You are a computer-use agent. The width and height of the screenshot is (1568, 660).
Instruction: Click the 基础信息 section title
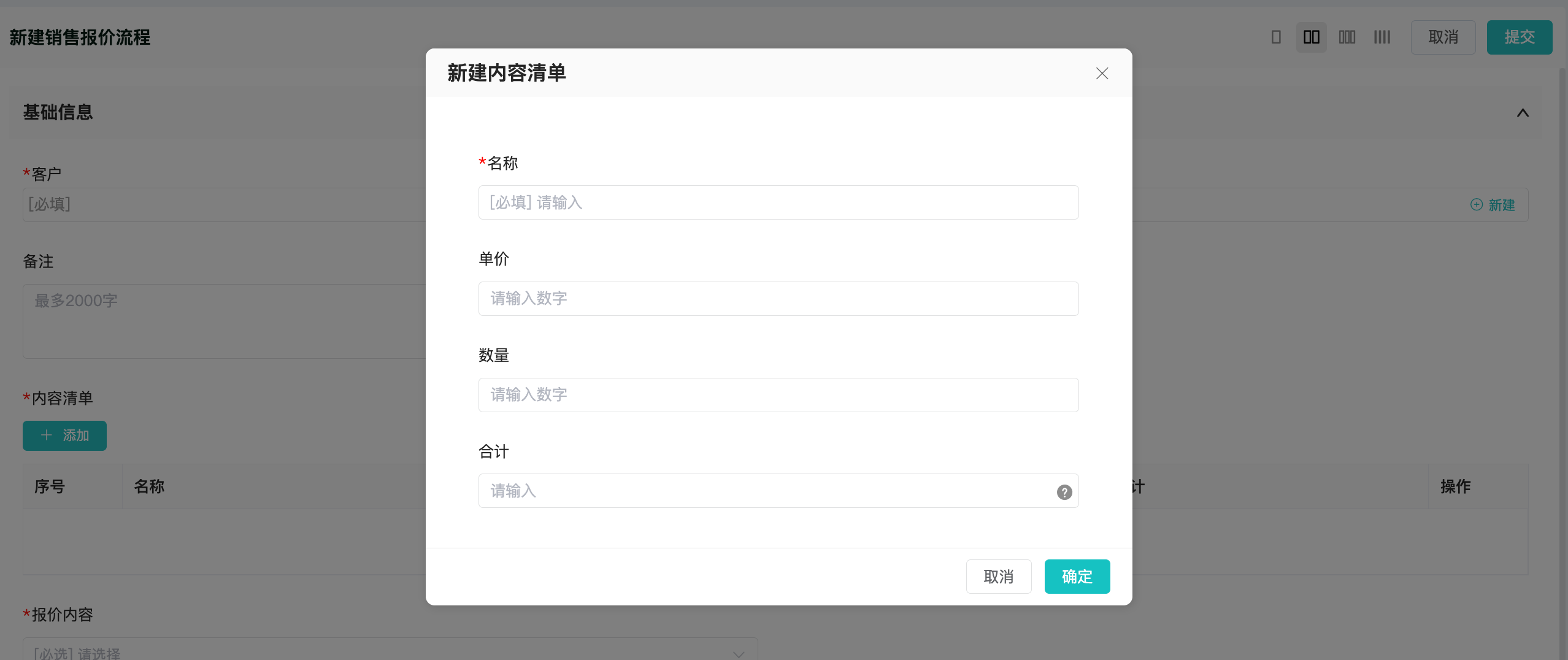click(x=58, y=112)
